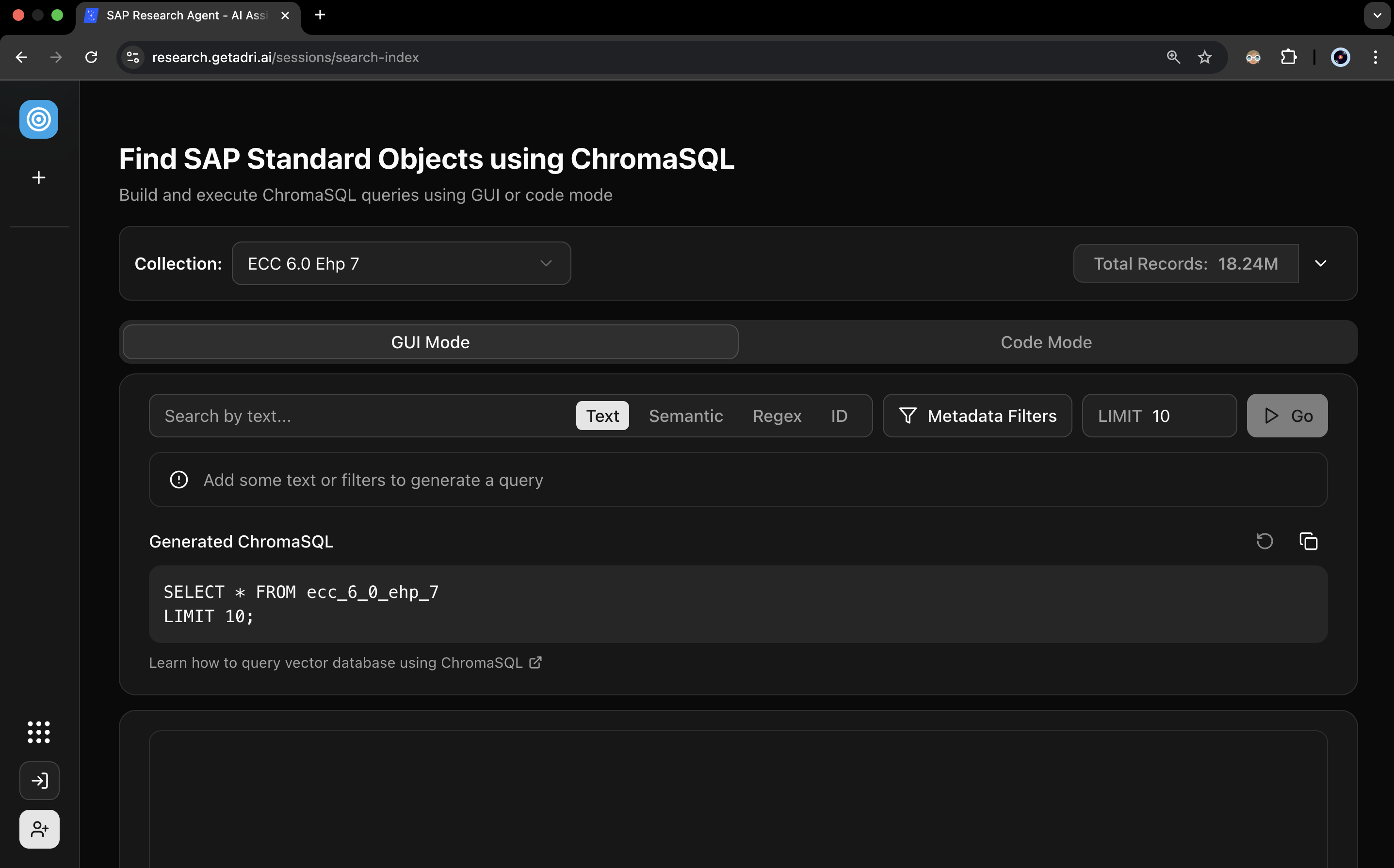Click the add-user icon at sidebar bottom
The width and height of the screenshot is (1394, 868).
pyautogui.click(x=39, y=828)
